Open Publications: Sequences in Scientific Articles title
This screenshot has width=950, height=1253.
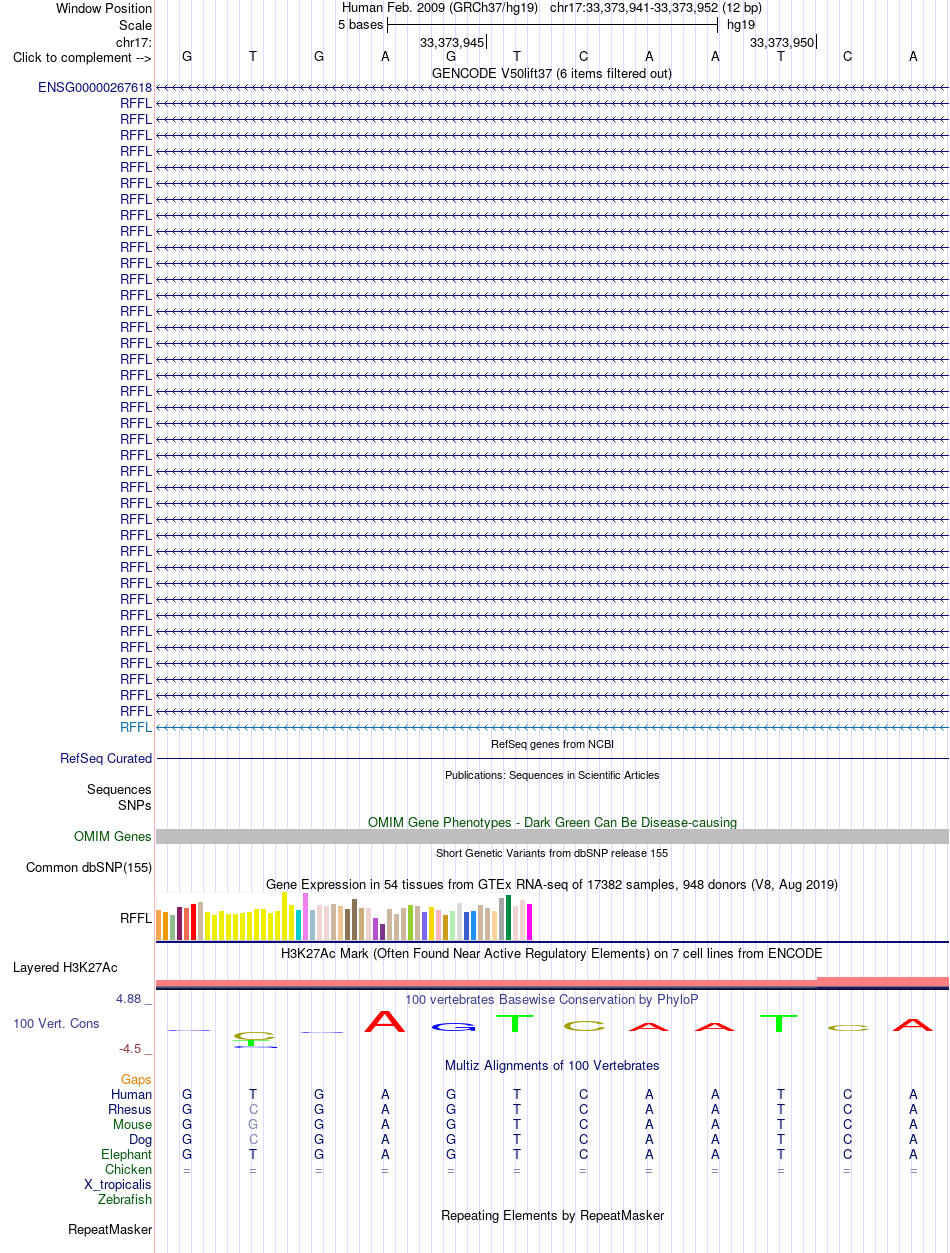[552, 775]
